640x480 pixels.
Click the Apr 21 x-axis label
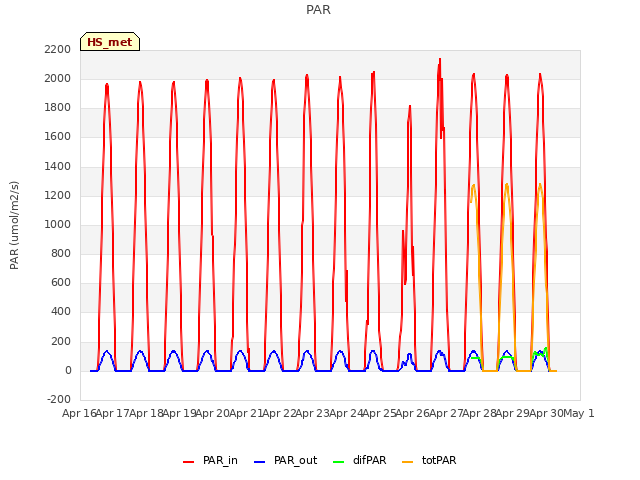246,413
